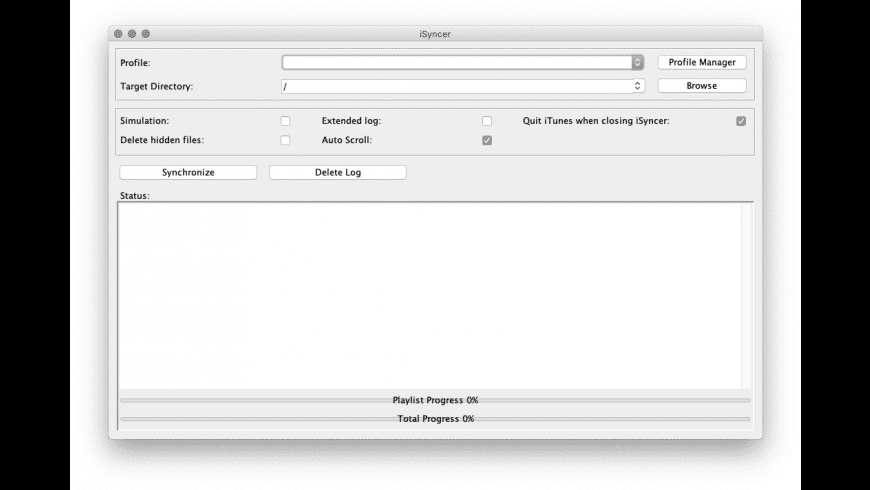
Task: Click the "Status:" label
Action: pos(135,196)
